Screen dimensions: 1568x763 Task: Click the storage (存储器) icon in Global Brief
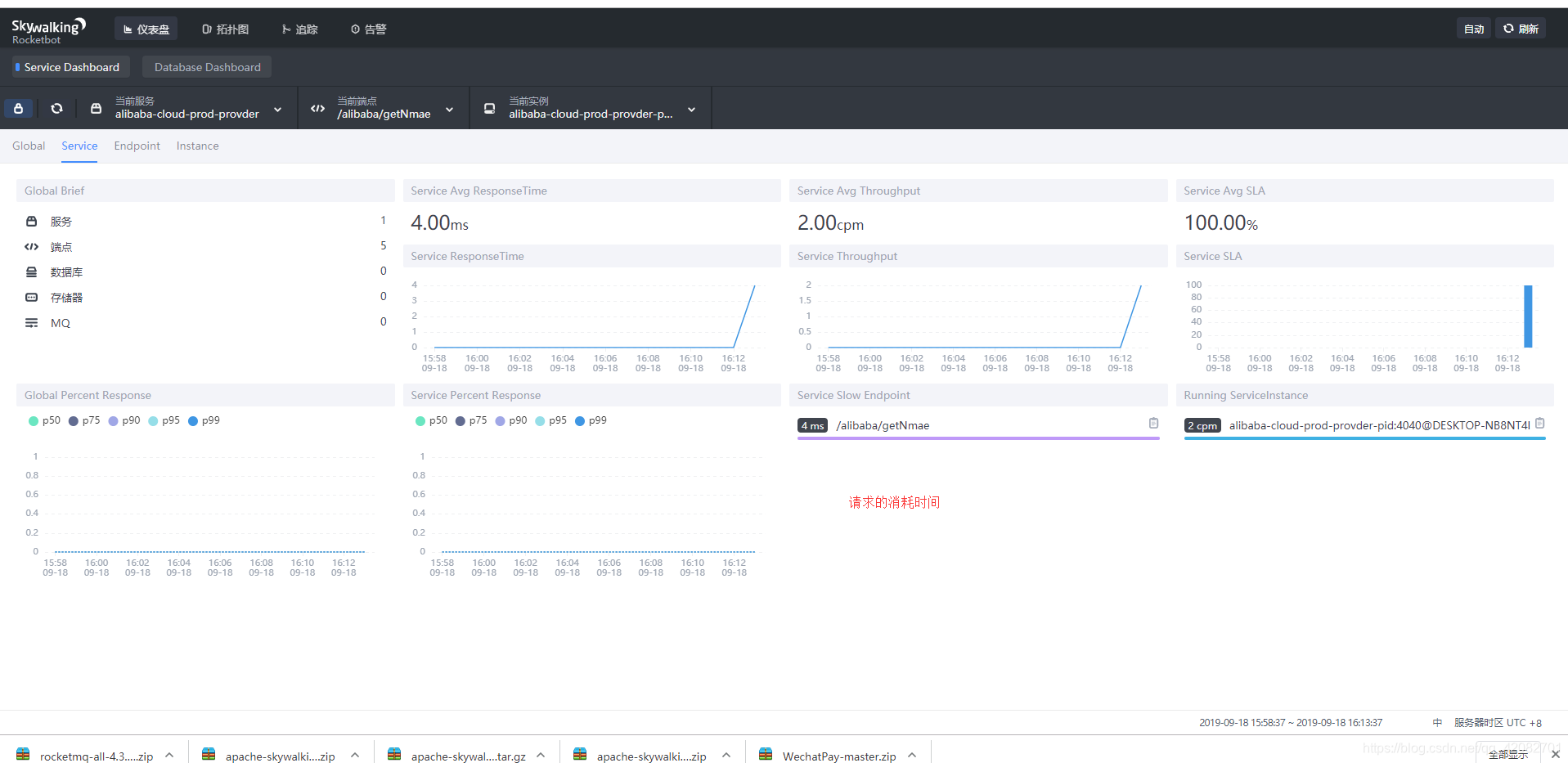[x=31, y=297]
